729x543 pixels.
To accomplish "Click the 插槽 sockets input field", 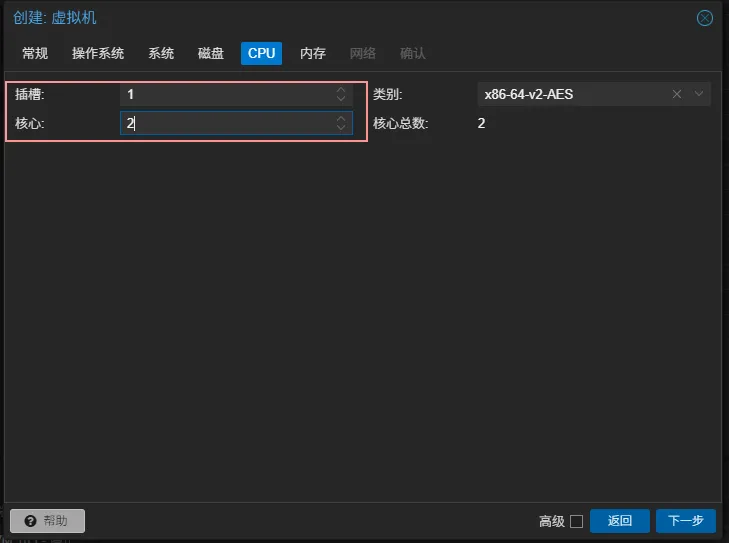I will 226,94.
